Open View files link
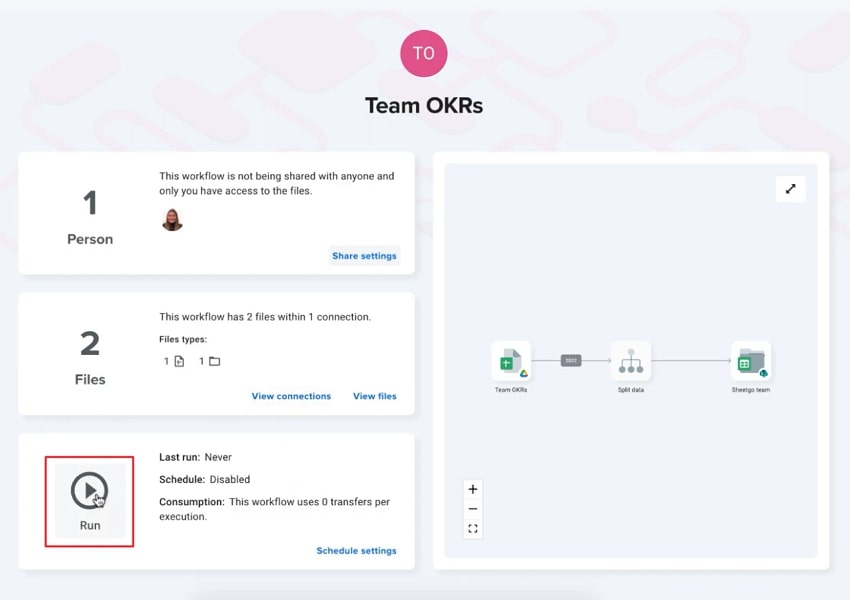 click(375, 396)
